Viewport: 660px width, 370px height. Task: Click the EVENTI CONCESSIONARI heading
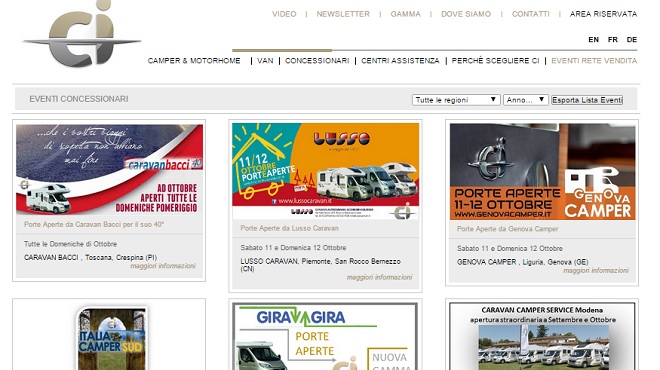79,99
